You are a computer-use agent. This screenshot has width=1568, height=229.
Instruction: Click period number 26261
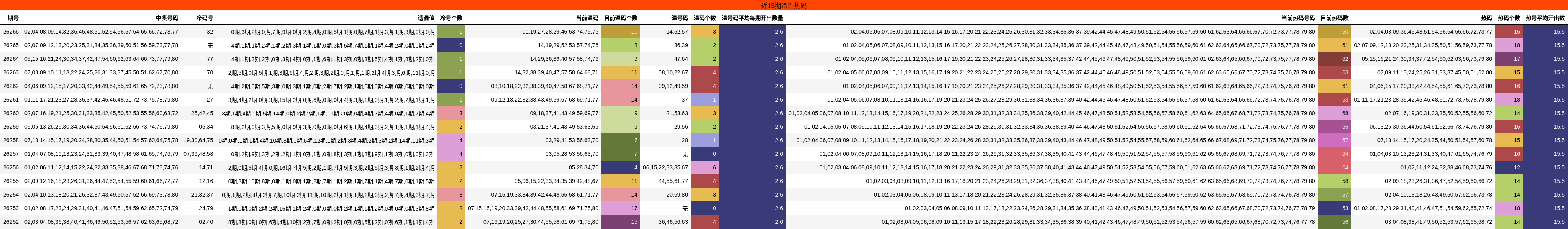tap(11, 100)
